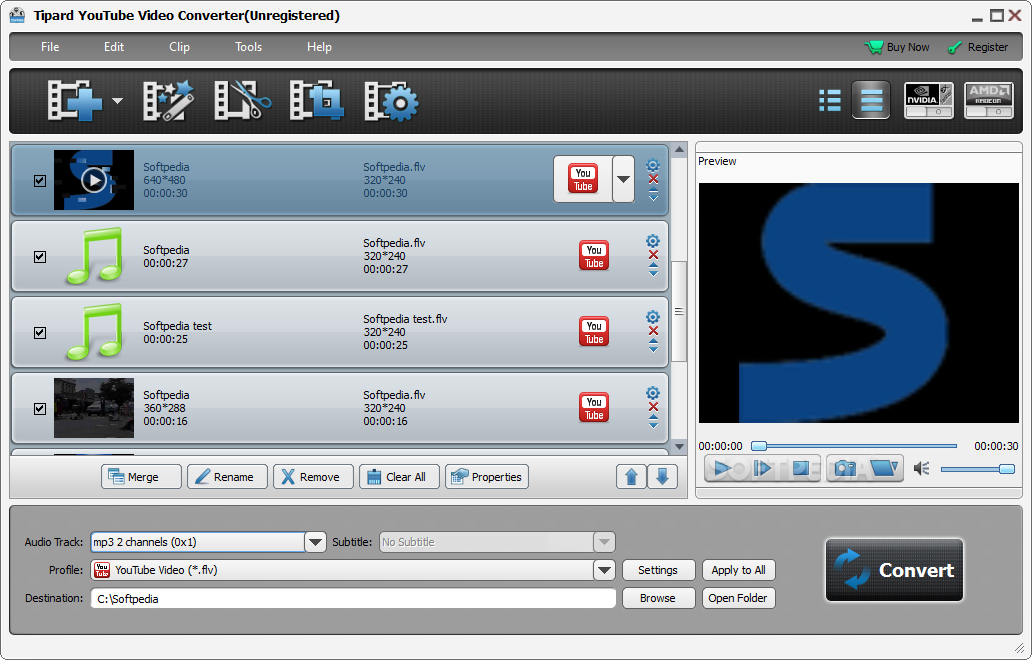The width and height of the screenshot is (1032, 660).
Task: Click file list scrollbar down arrow
Action: tap(679, 447)
